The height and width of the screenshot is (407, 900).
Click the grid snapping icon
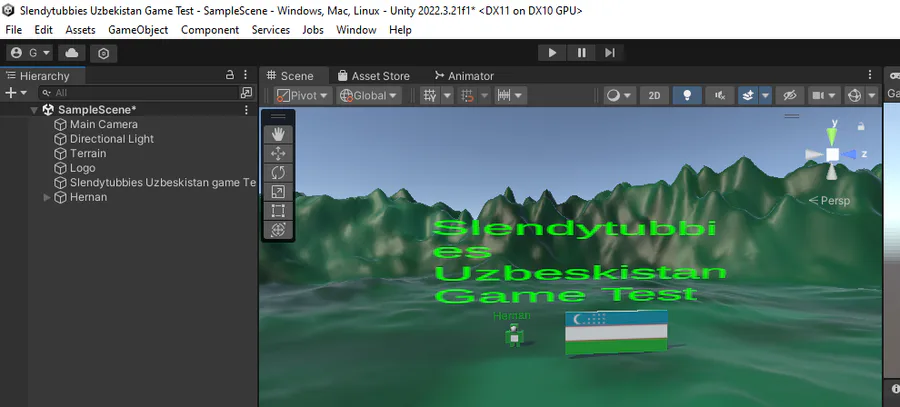(468, 95)
